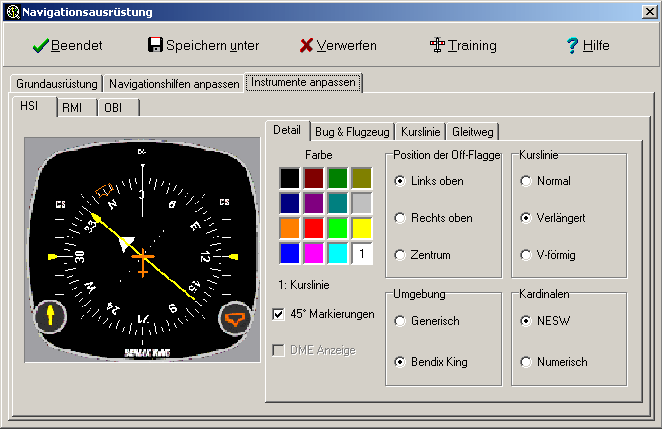Viewport: 662px width, 429px height.
Task: Click the airplane Training icon
Action: point(437,45)
